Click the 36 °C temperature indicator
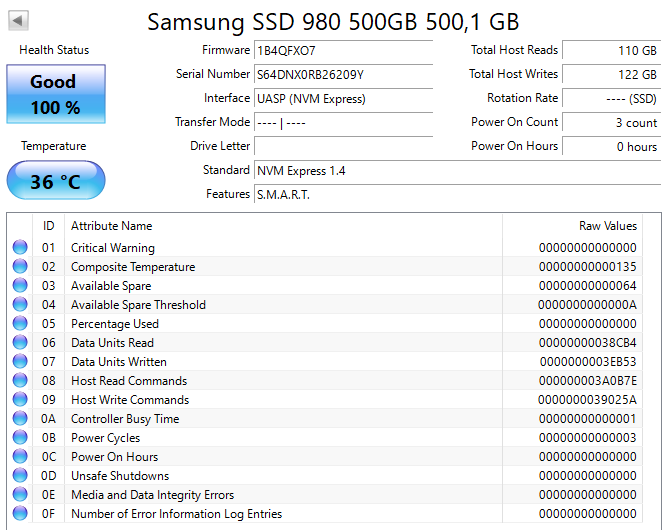This screenshot has height=530, width=668. (x=55, y=182)
